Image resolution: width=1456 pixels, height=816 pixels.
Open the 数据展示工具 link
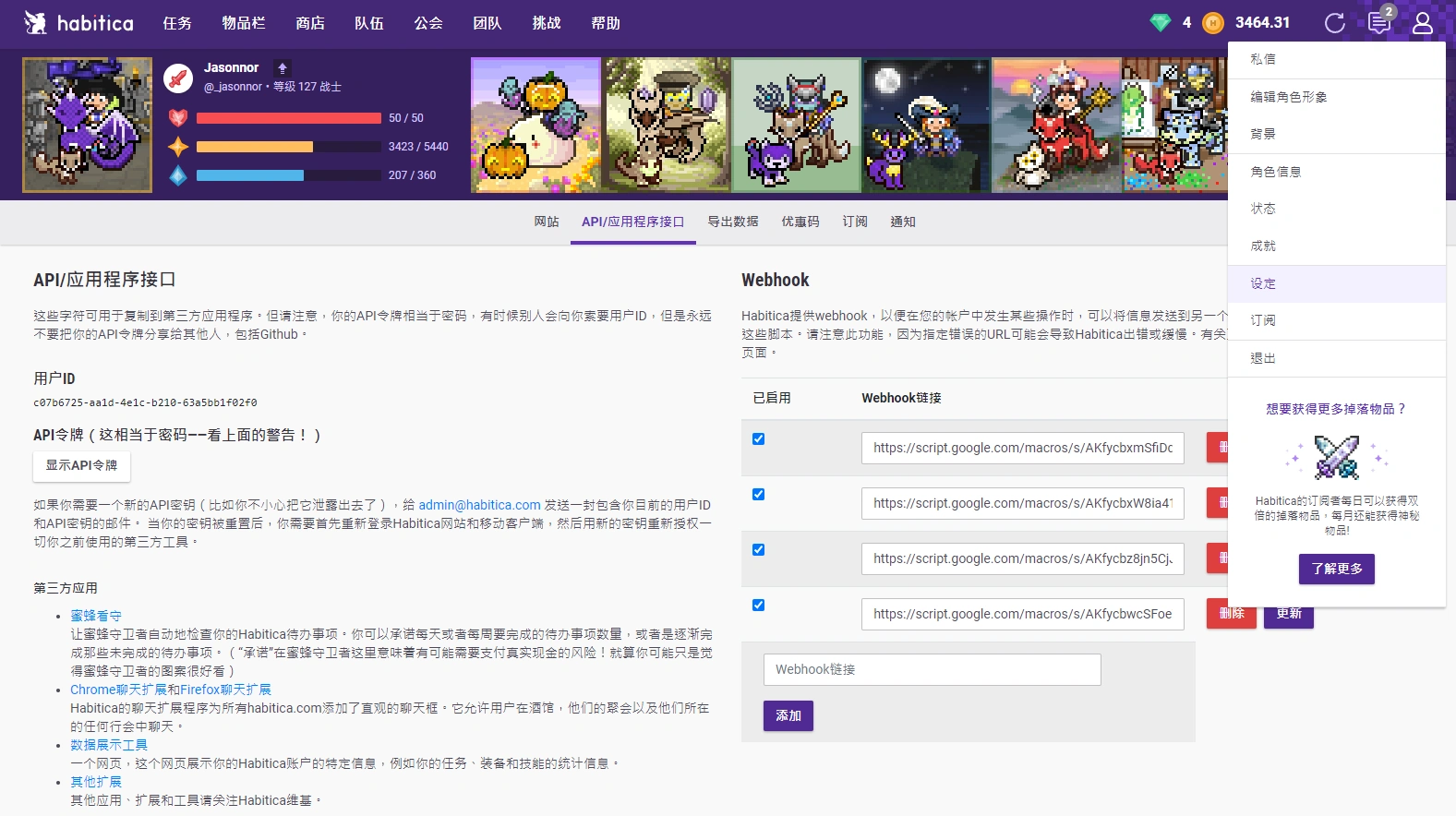click(x=109, y=745)
